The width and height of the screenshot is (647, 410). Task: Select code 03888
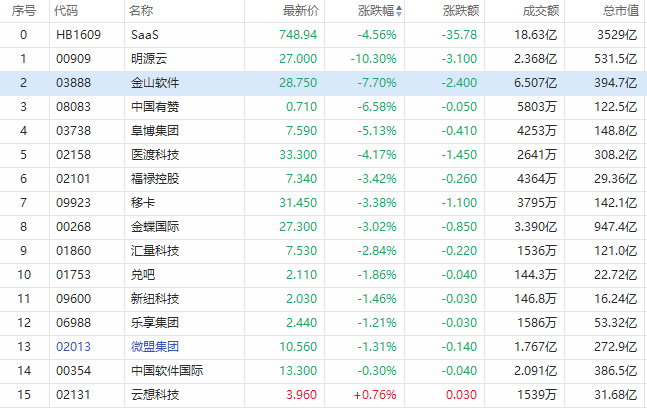[73, 82]
